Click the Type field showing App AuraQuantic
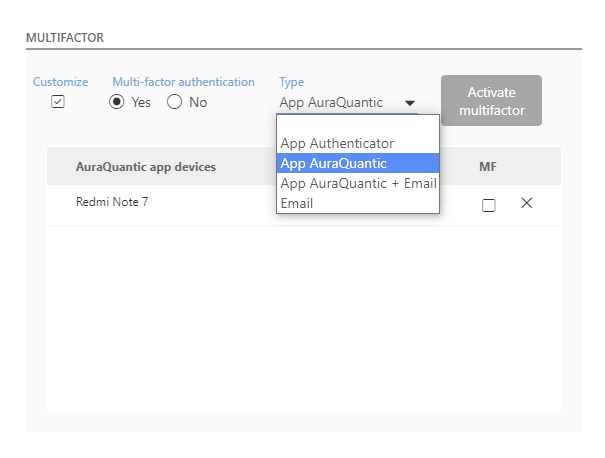The image size is (605, 458). coord(347,103)
